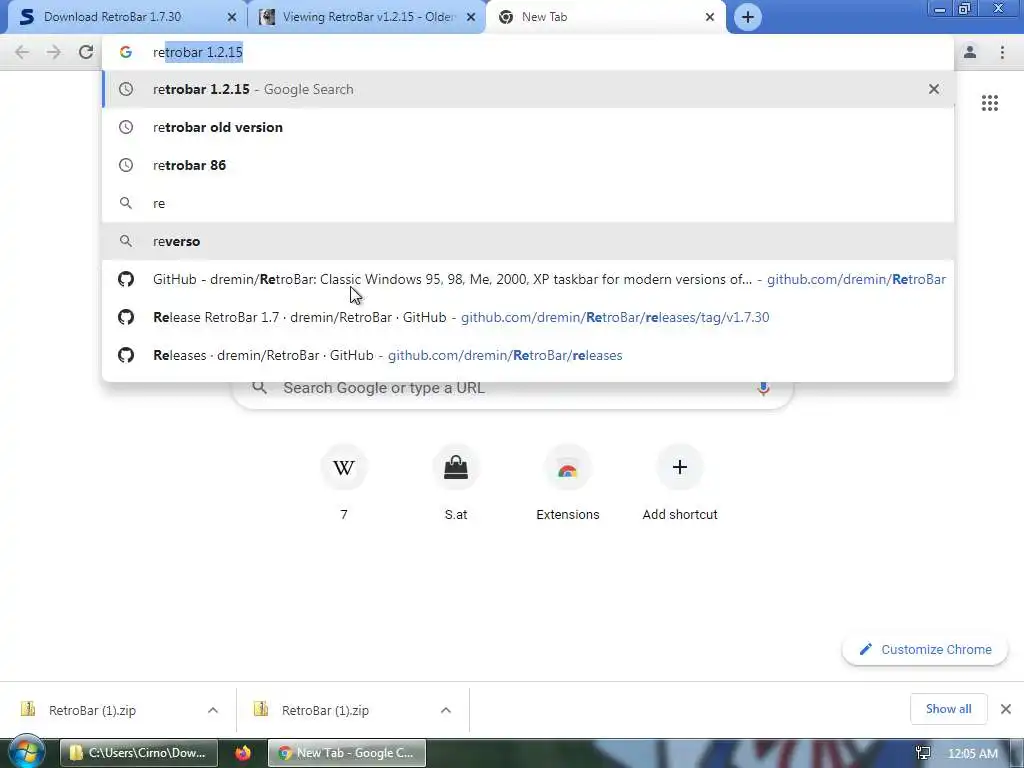Click the 12:05 AM taskbar clock

click(973, 754)
